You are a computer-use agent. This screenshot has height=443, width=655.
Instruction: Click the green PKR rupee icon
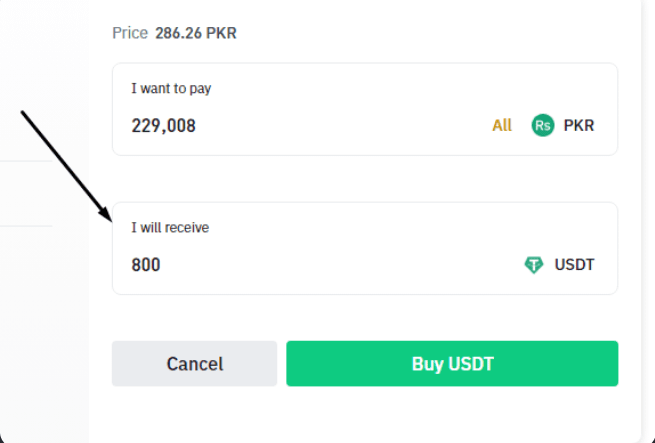543,125
